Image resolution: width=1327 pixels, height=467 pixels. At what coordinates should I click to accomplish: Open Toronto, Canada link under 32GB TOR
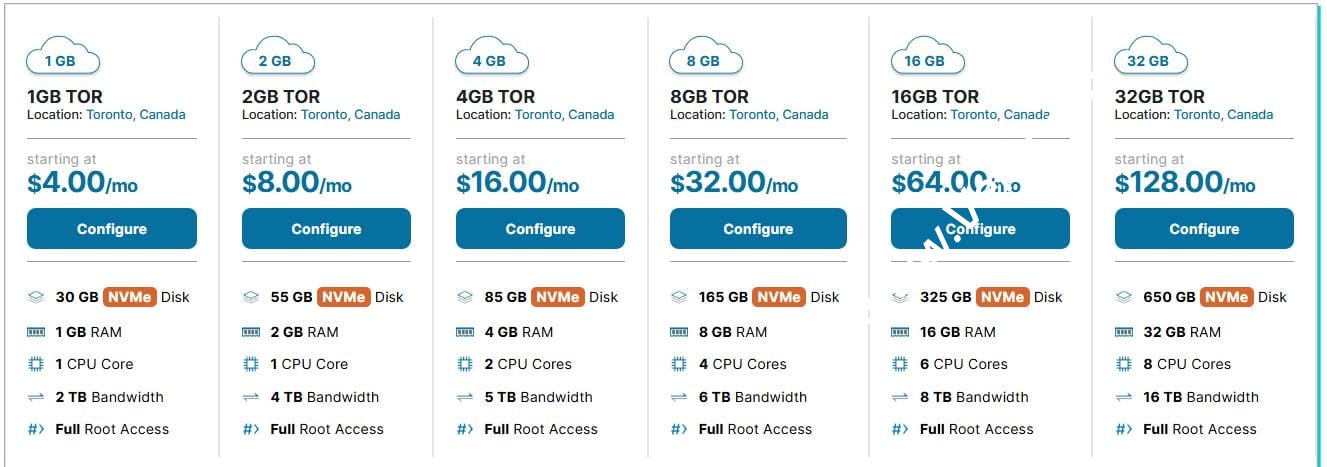1223,114
